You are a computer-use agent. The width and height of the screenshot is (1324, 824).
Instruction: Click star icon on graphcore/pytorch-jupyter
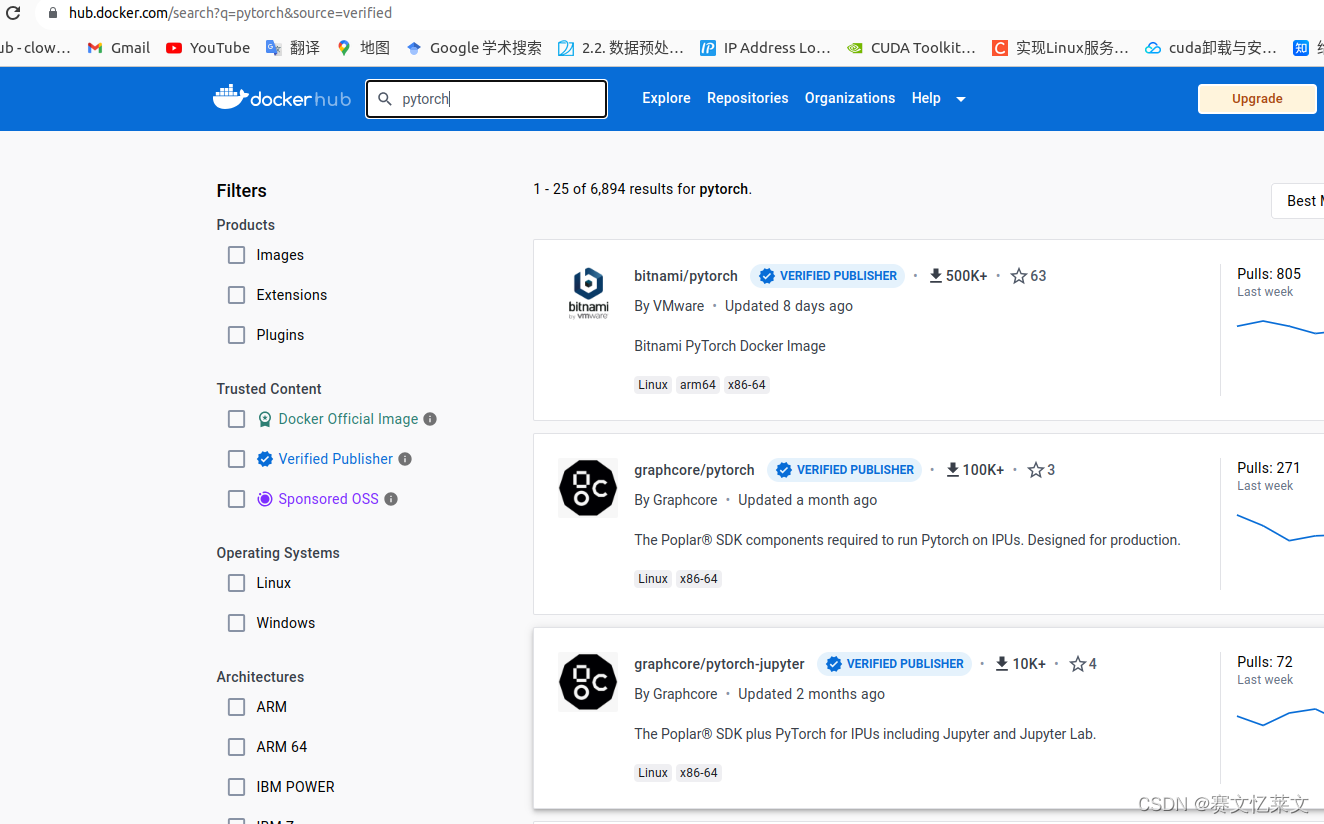tap(1078, 664)
